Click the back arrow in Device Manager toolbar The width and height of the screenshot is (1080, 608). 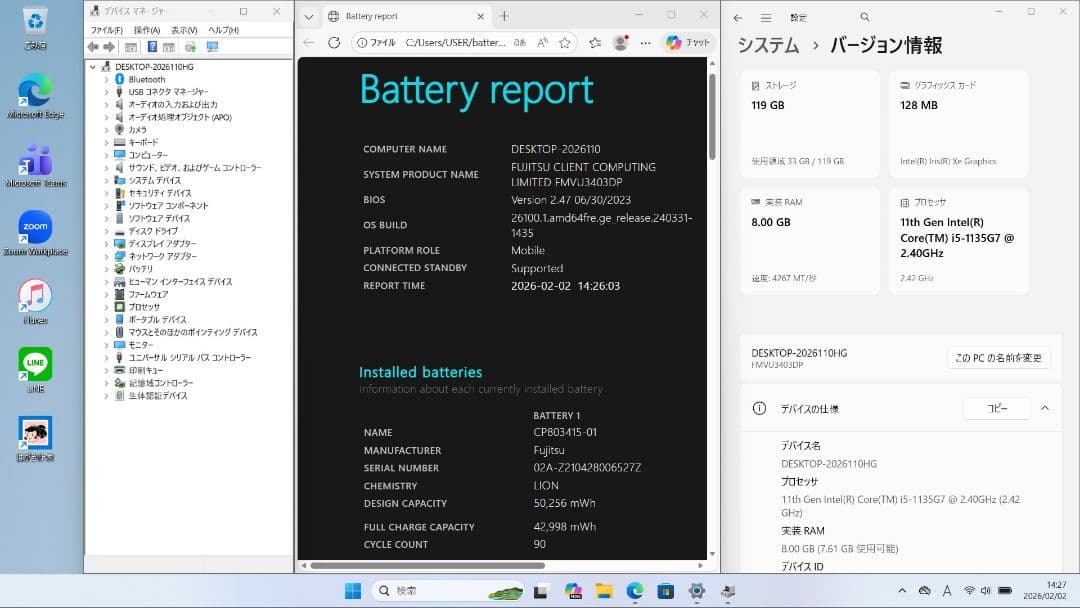click(92, 47)
